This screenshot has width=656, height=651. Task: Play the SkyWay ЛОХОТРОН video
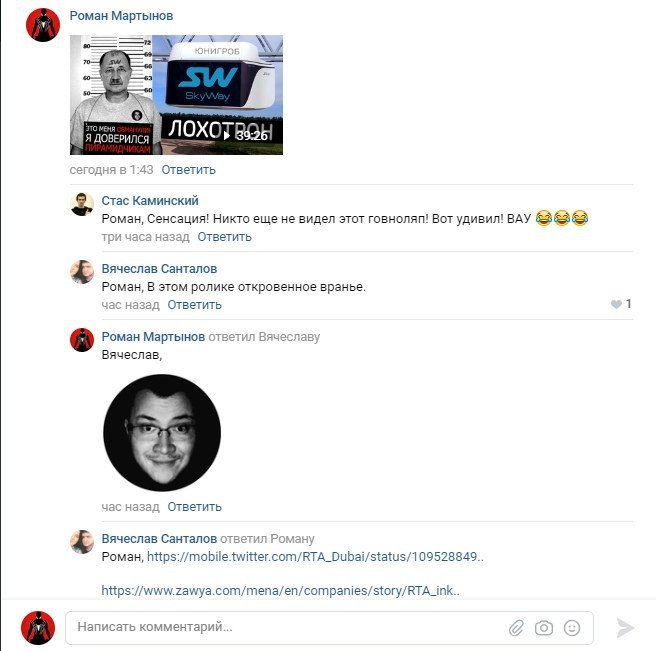coord(176,95)
